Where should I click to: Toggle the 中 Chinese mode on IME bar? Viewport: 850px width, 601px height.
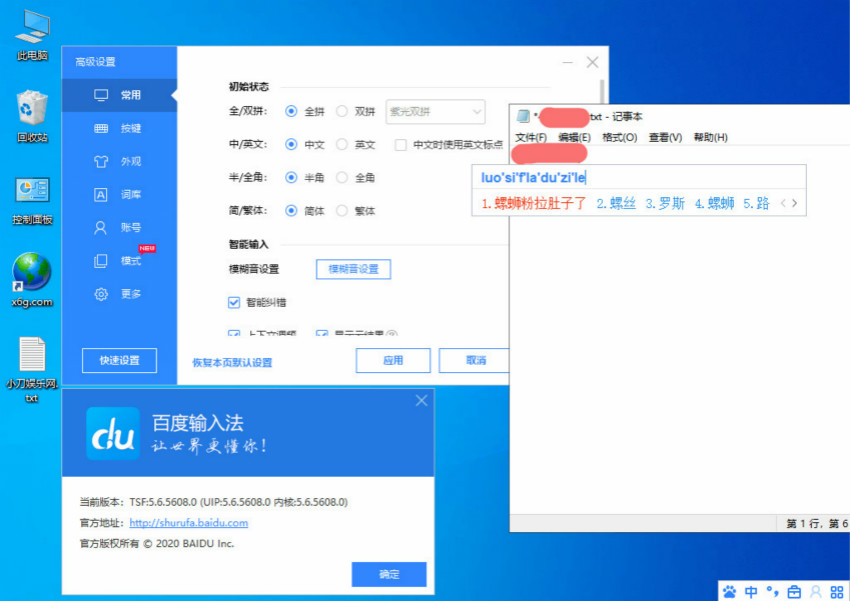click(751, 591)
